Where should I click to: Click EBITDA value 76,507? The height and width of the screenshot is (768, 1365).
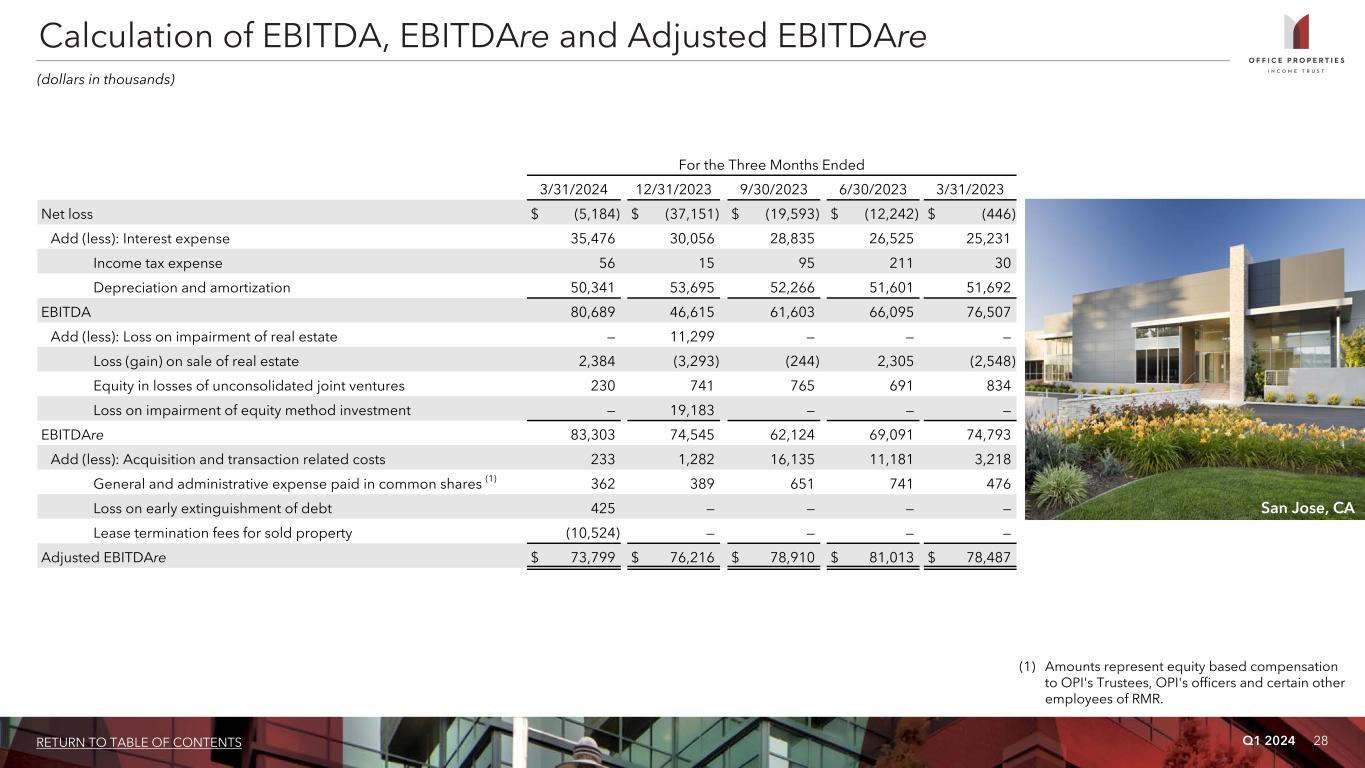coord(987,312)
